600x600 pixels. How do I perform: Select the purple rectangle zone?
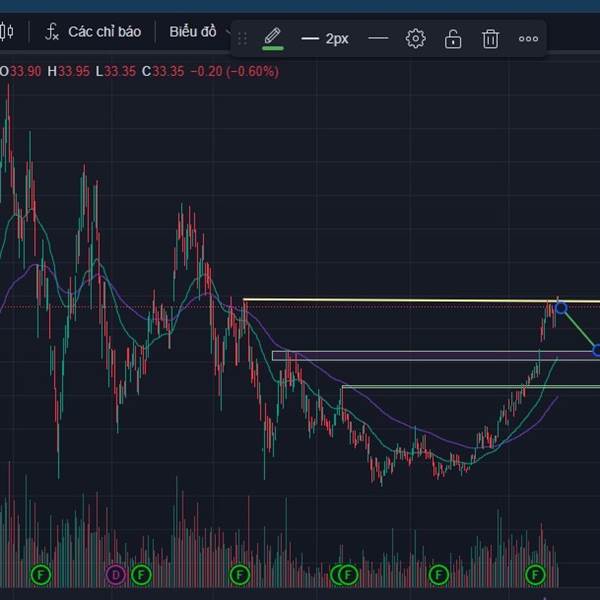point(436,356)
